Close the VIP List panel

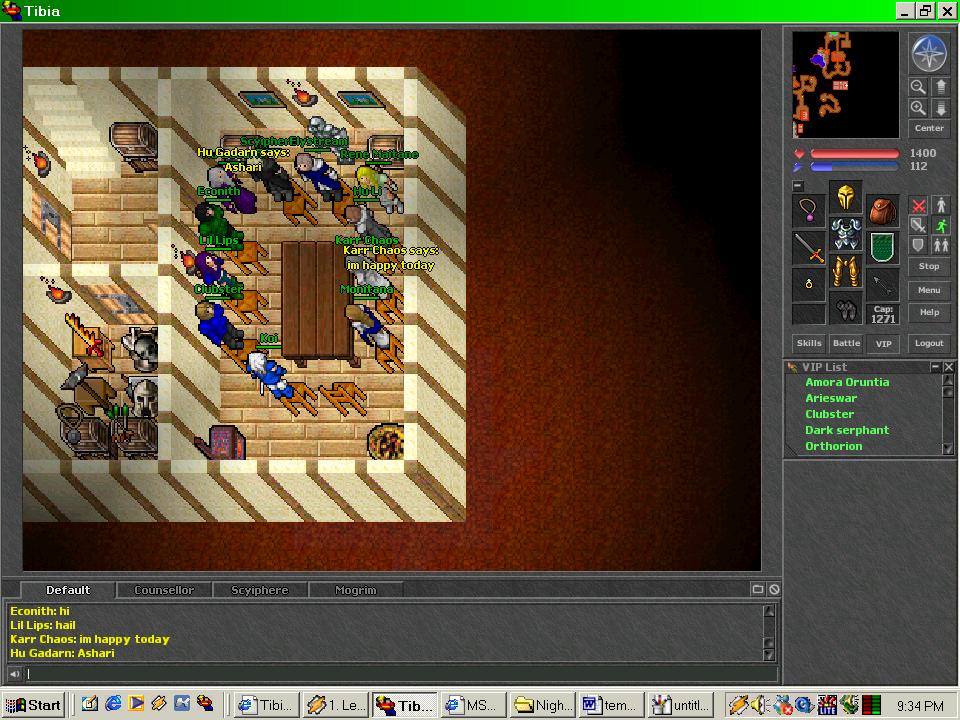tap(948, 367)
